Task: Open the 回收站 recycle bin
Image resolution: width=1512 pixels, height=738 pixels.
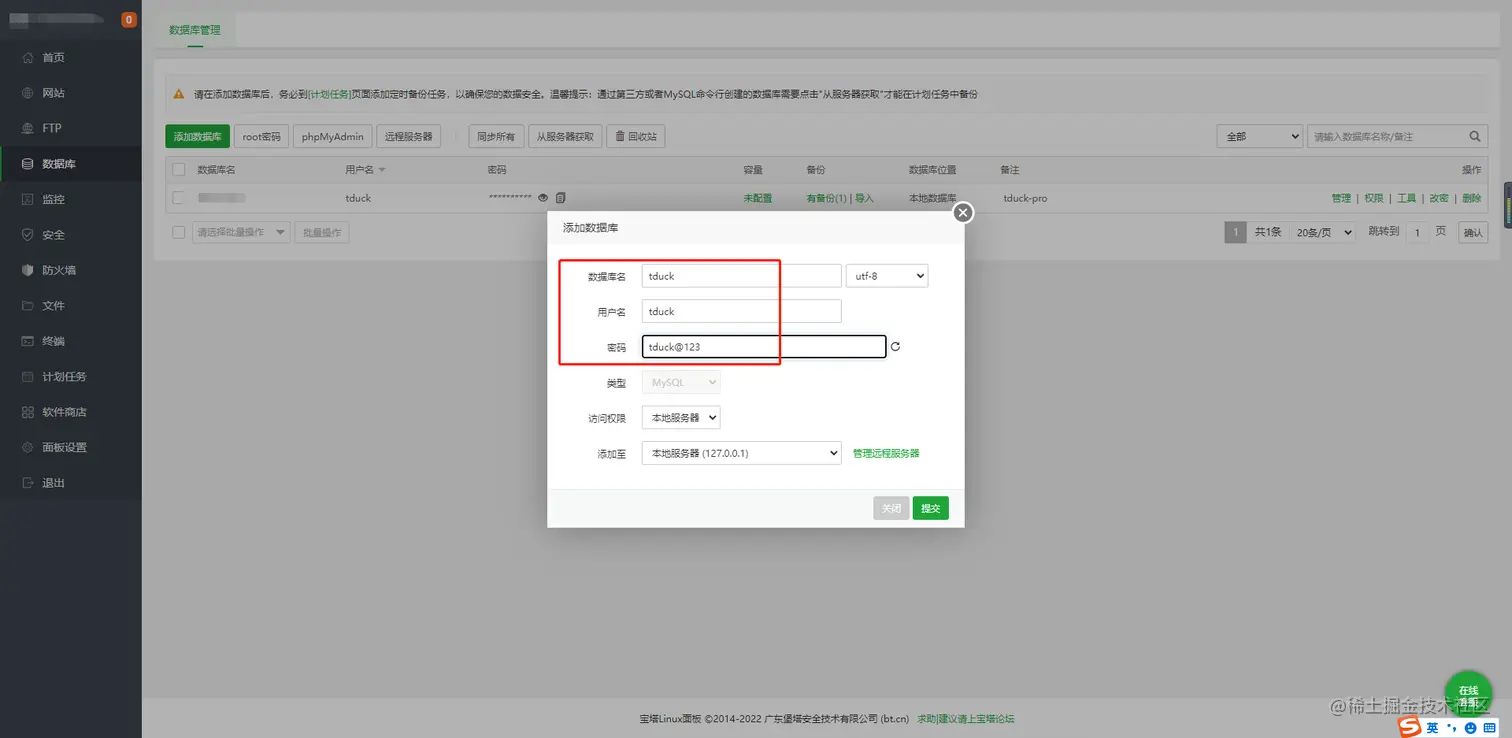Action: [636, 136]
